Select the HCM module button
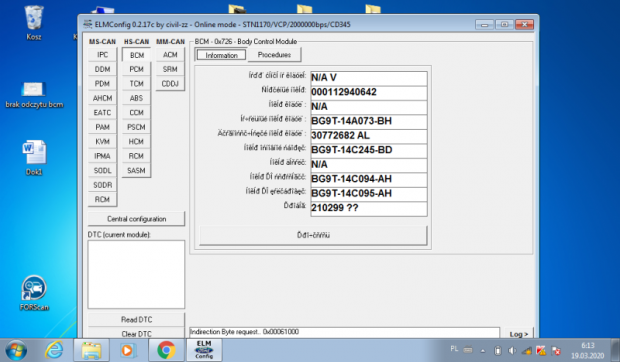Screen dimensions: 620x362 click(x=136, y=141)
